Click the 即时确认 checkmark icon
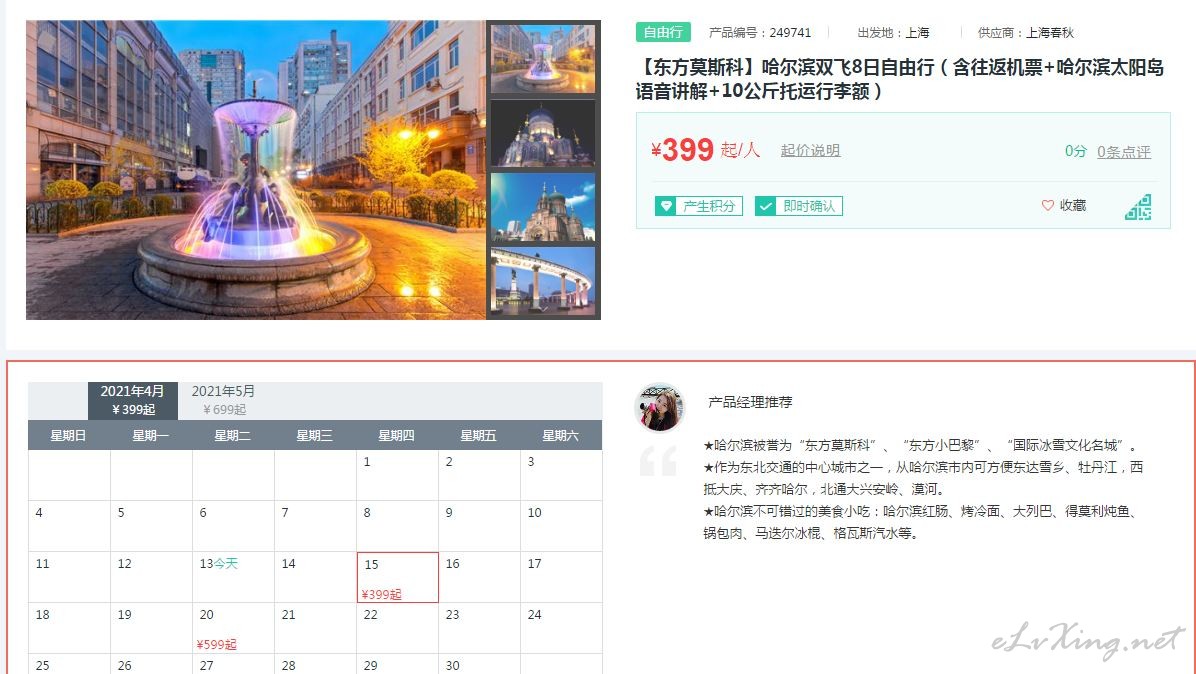Viewport: 1196px width, 674px height. tap(765, 206)
